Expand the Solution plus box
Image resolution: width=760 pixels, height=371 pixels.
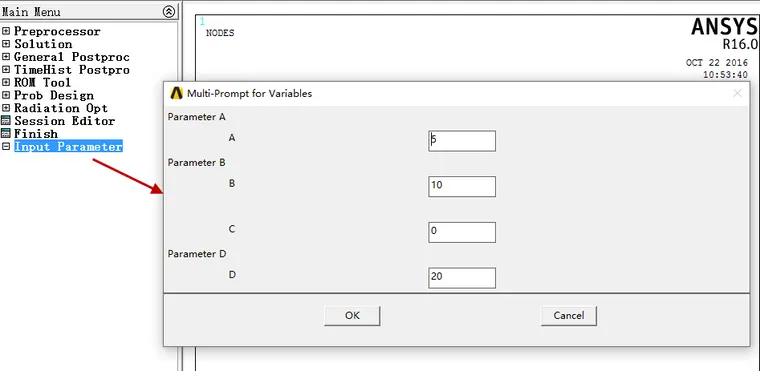coord(6,44)
